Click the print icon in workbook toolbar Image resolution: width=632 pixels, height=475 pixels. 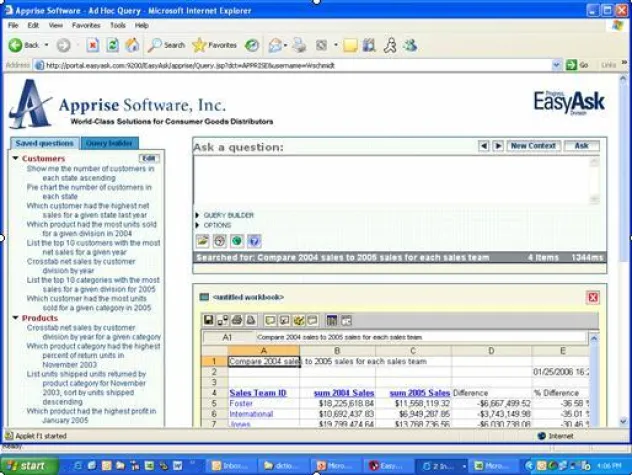237,320
